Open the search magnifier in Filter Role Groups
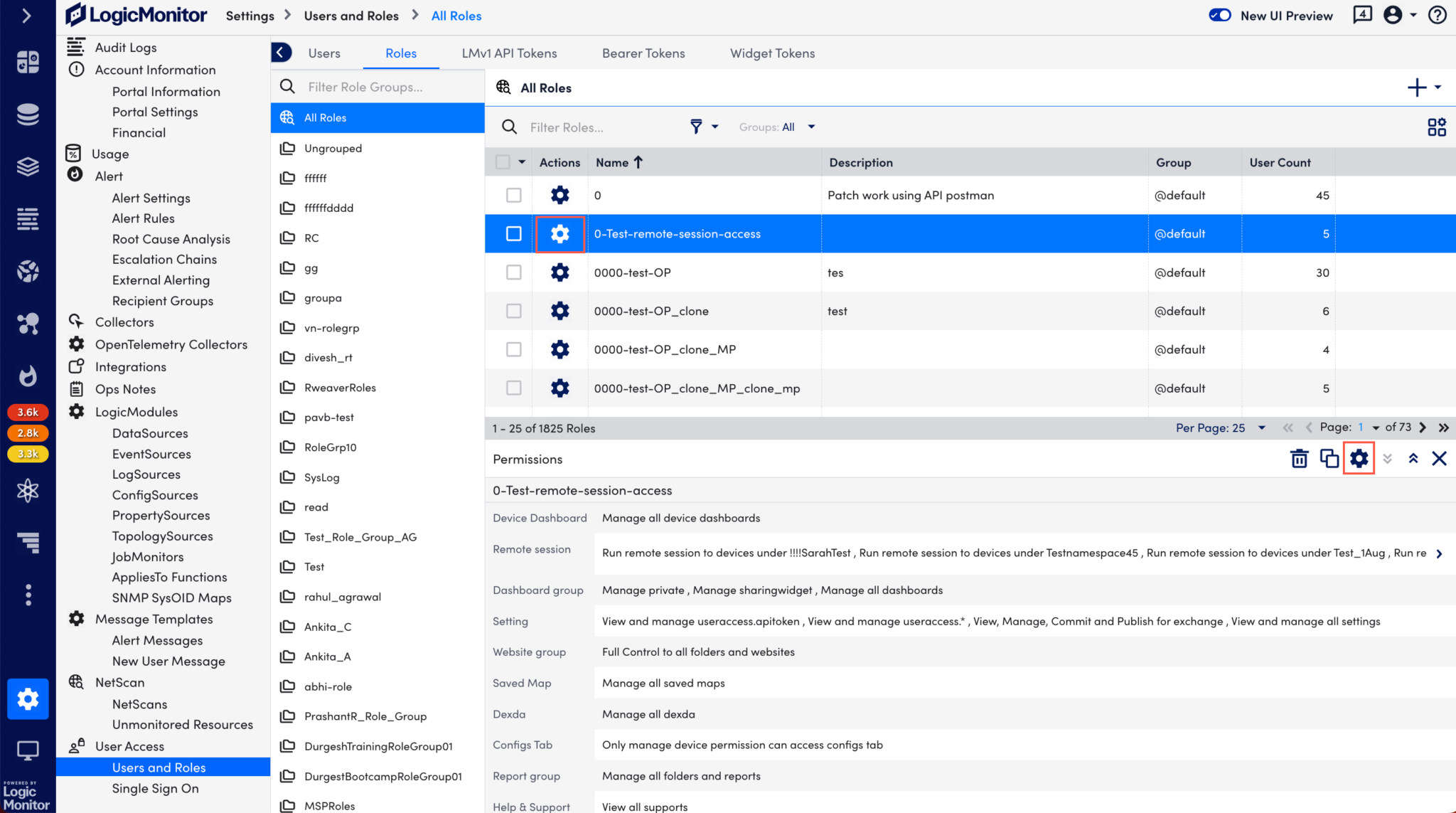 click(287, 86)
